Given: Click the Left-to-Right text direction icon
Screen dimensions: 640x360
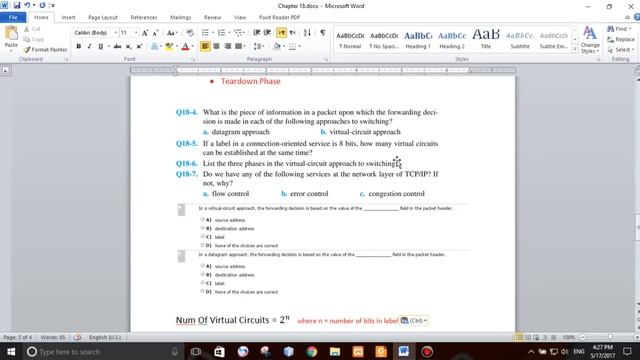Looking at the screenshot, I should tap(281, 33).
